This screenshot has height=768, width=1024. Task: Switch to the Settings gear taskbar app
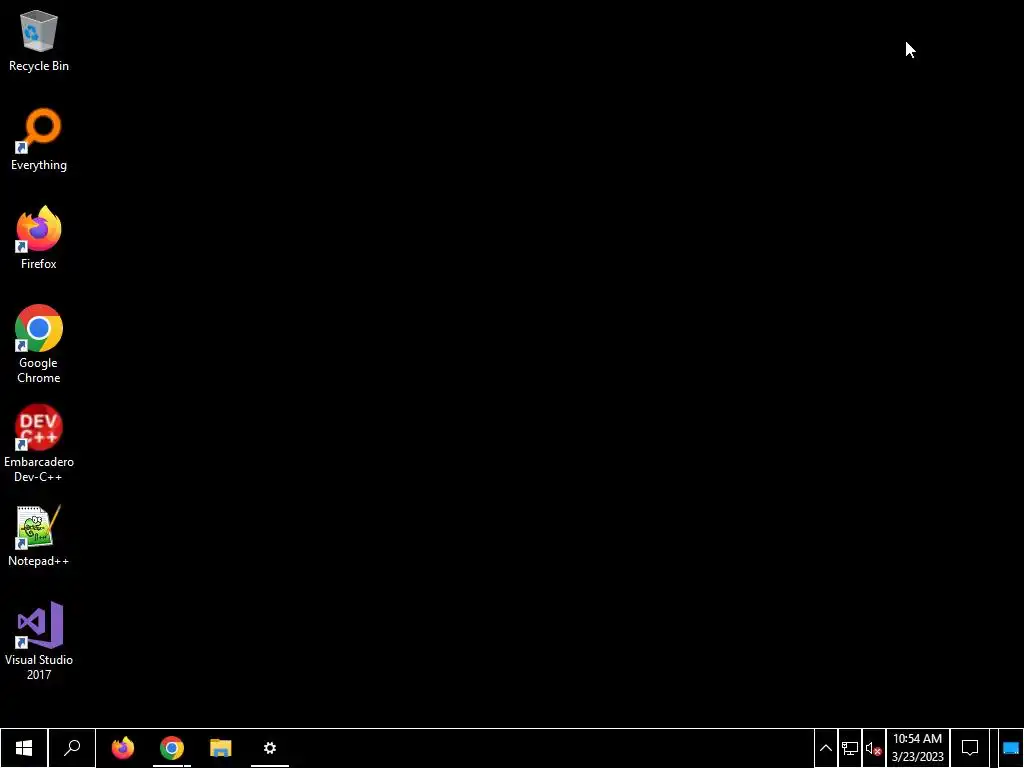270,748
